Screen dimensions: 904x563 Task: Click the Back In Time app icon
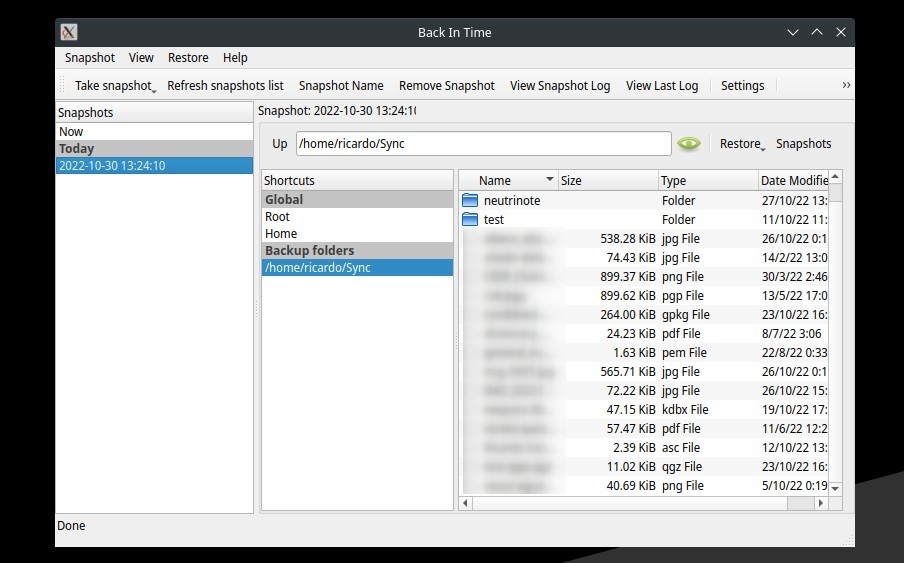(x=69, y=32)
